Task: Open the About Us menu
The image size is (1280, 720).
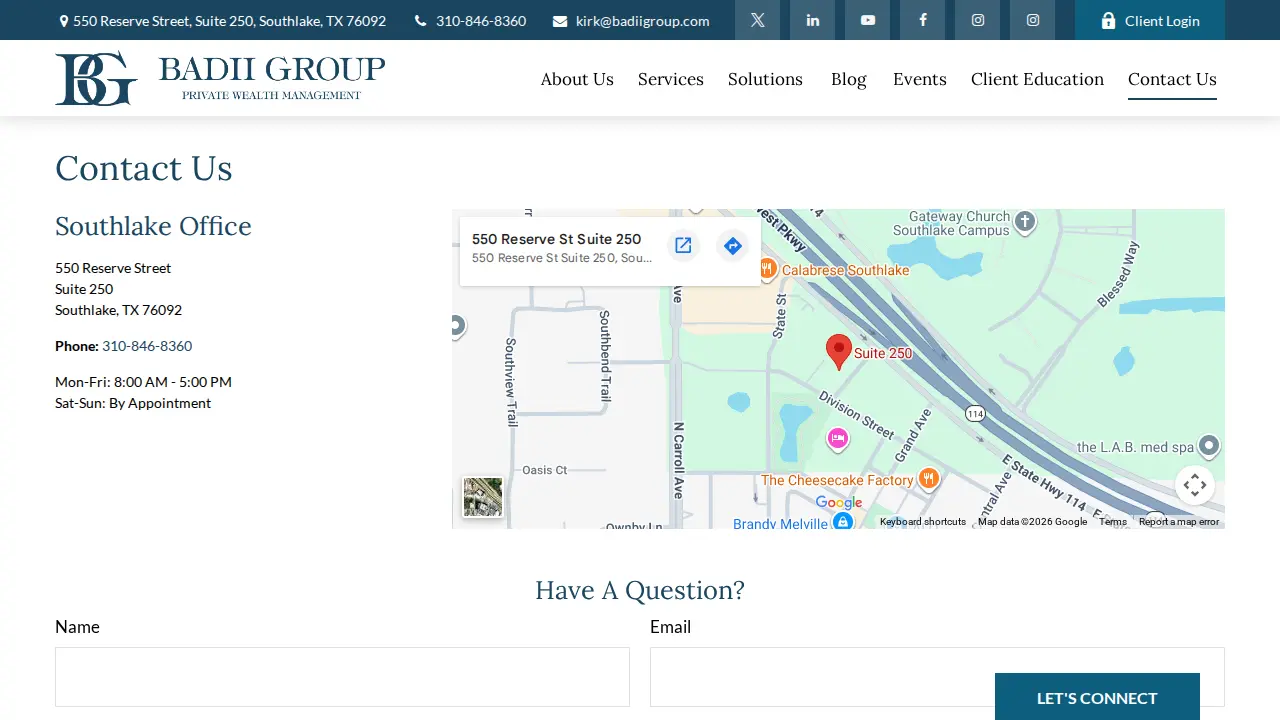Action: [x=577, y=79]
